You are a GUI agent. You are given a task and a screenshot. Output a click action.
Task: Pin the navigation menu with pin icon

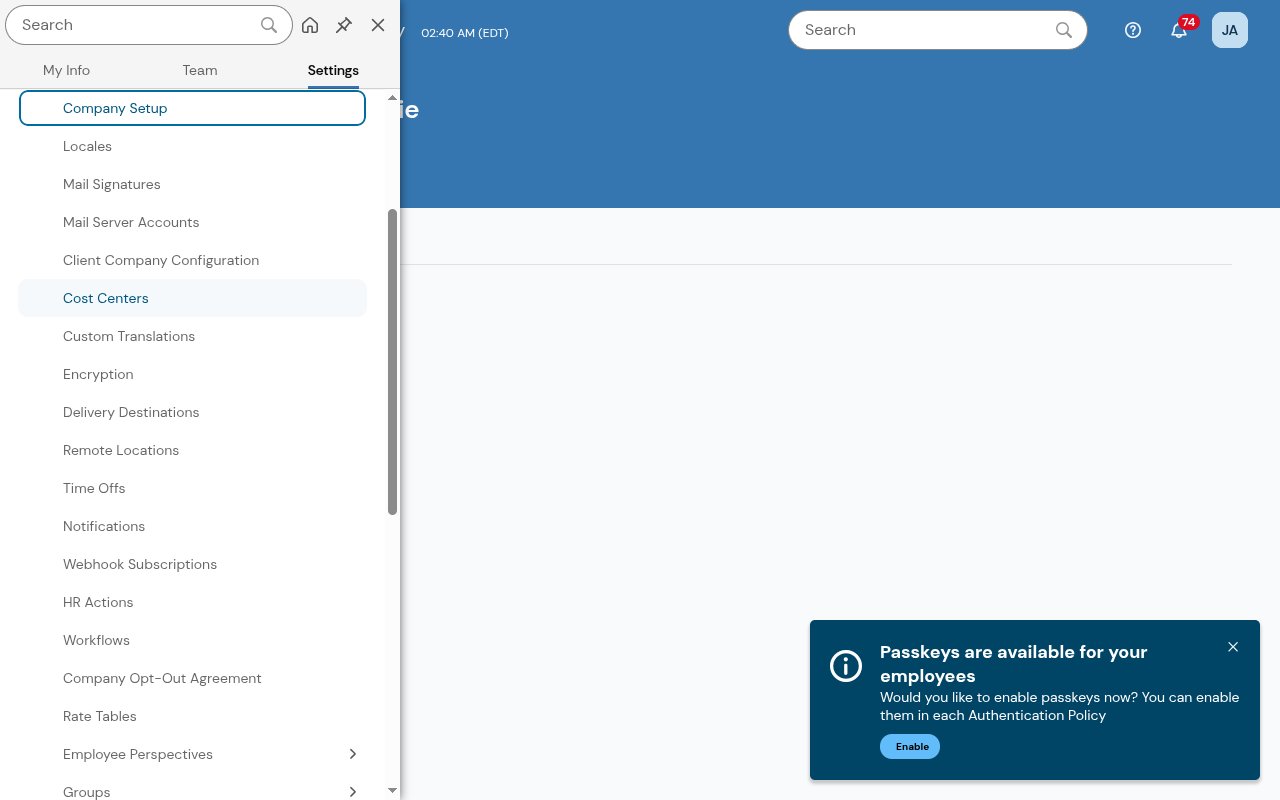(344, 25)
